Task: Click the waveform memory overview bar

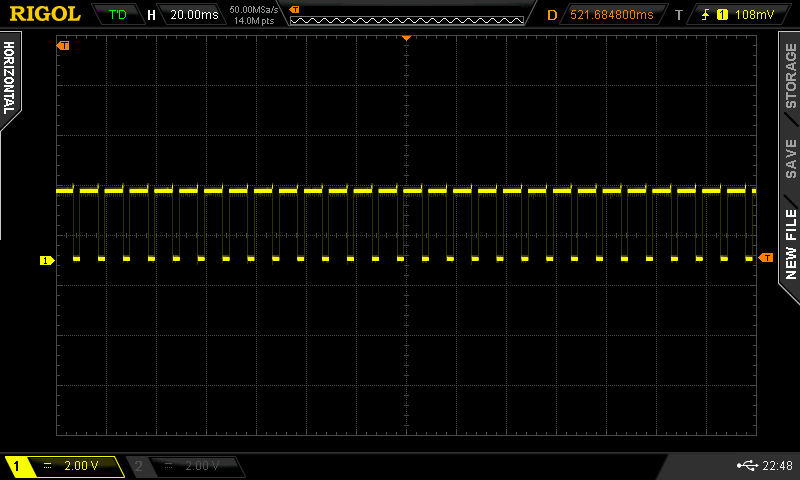Action: [407, 20]
